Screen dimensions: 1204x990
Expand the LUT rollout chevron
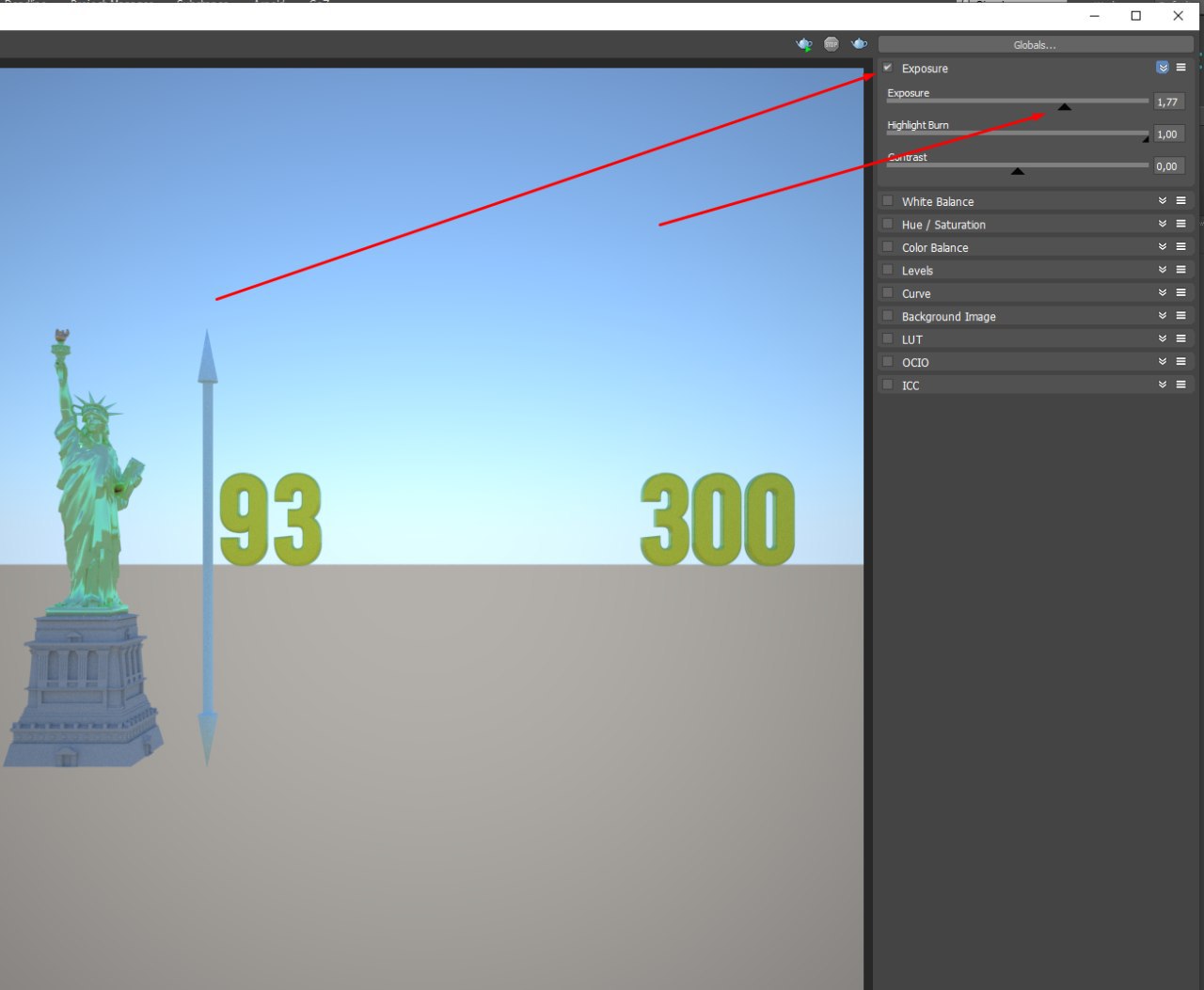tap(1163, 338)
